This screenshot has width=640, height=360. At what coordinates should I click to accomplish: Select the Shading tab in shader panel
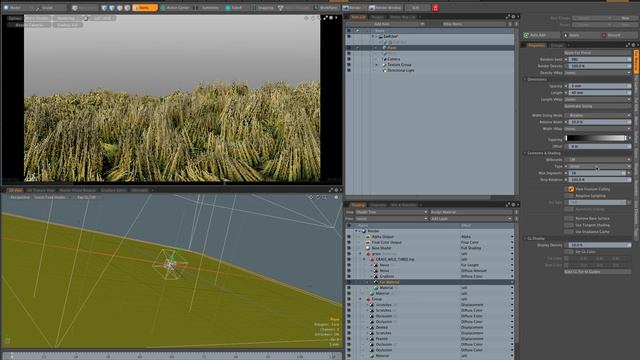coord(358,205)
